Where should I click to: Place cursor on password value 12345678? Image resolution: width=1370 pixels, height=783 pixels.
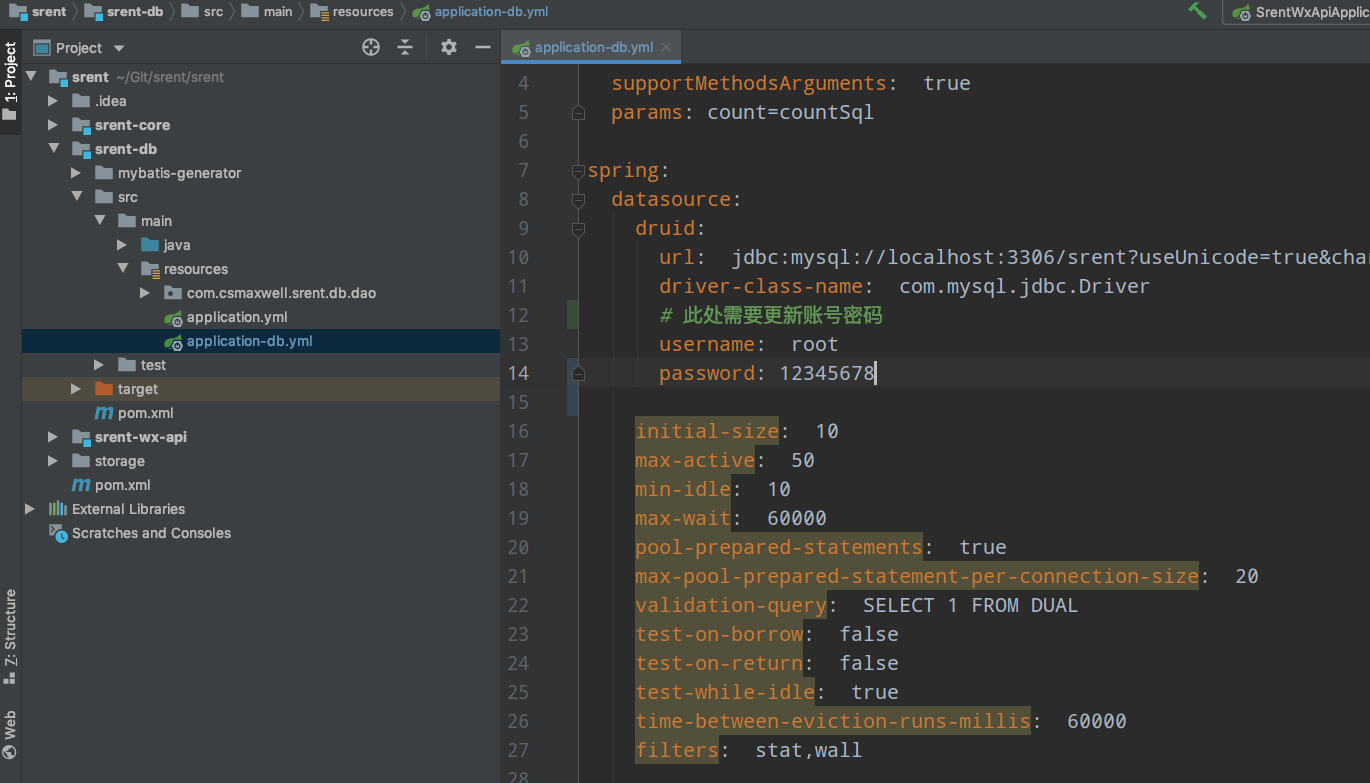coord(827,373)
